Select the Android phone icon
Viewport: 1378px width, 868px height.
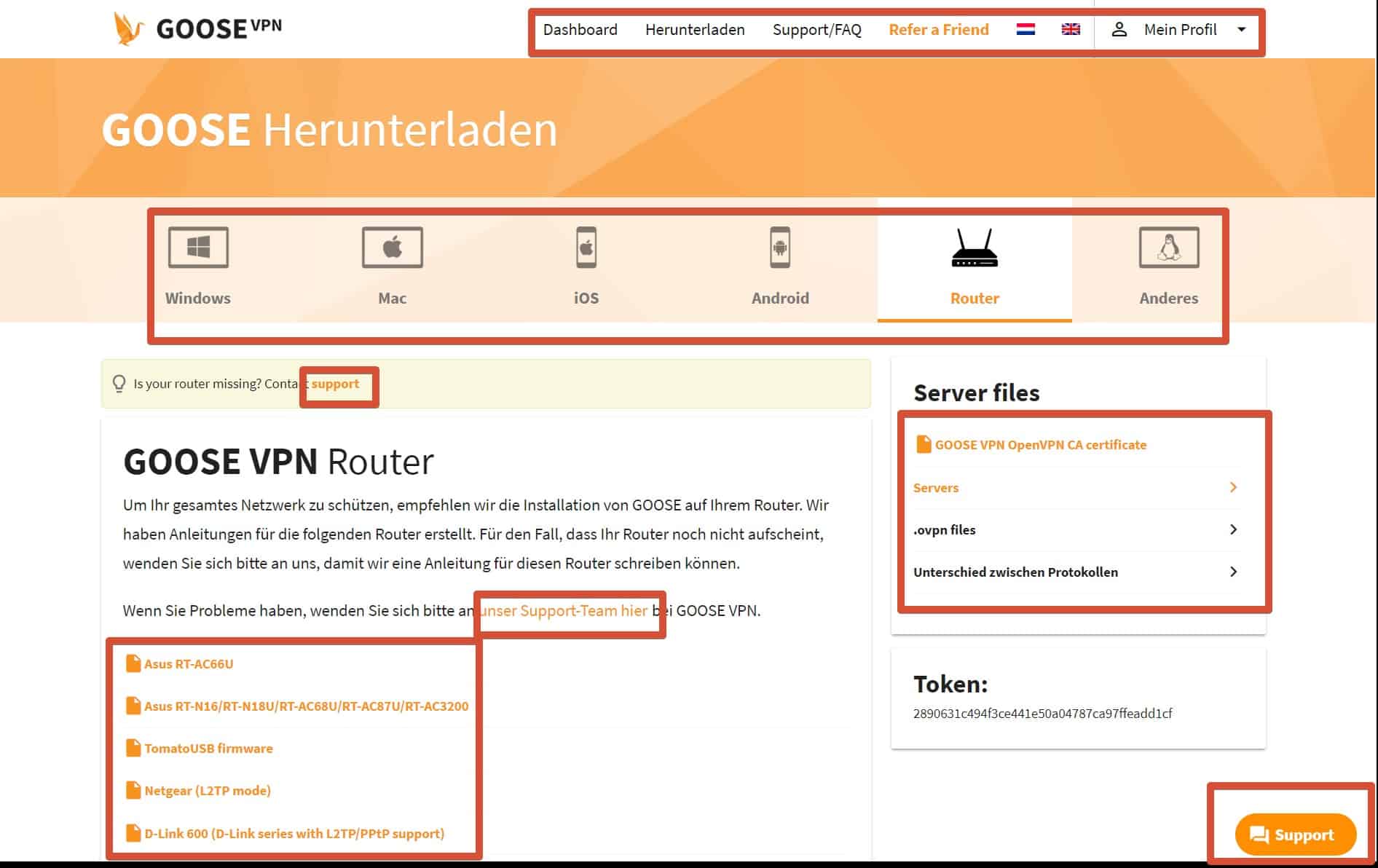[x=780, y=248]
